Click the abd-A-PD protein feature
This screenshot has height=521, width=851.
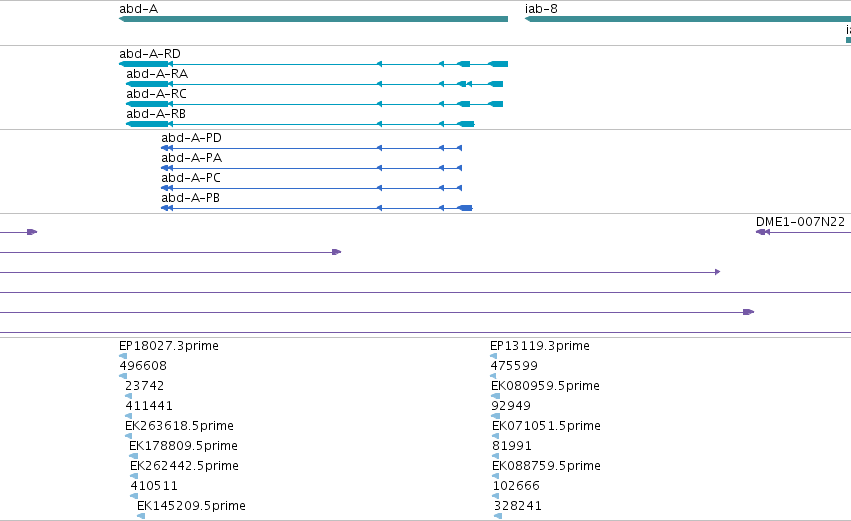pos(312,148)
